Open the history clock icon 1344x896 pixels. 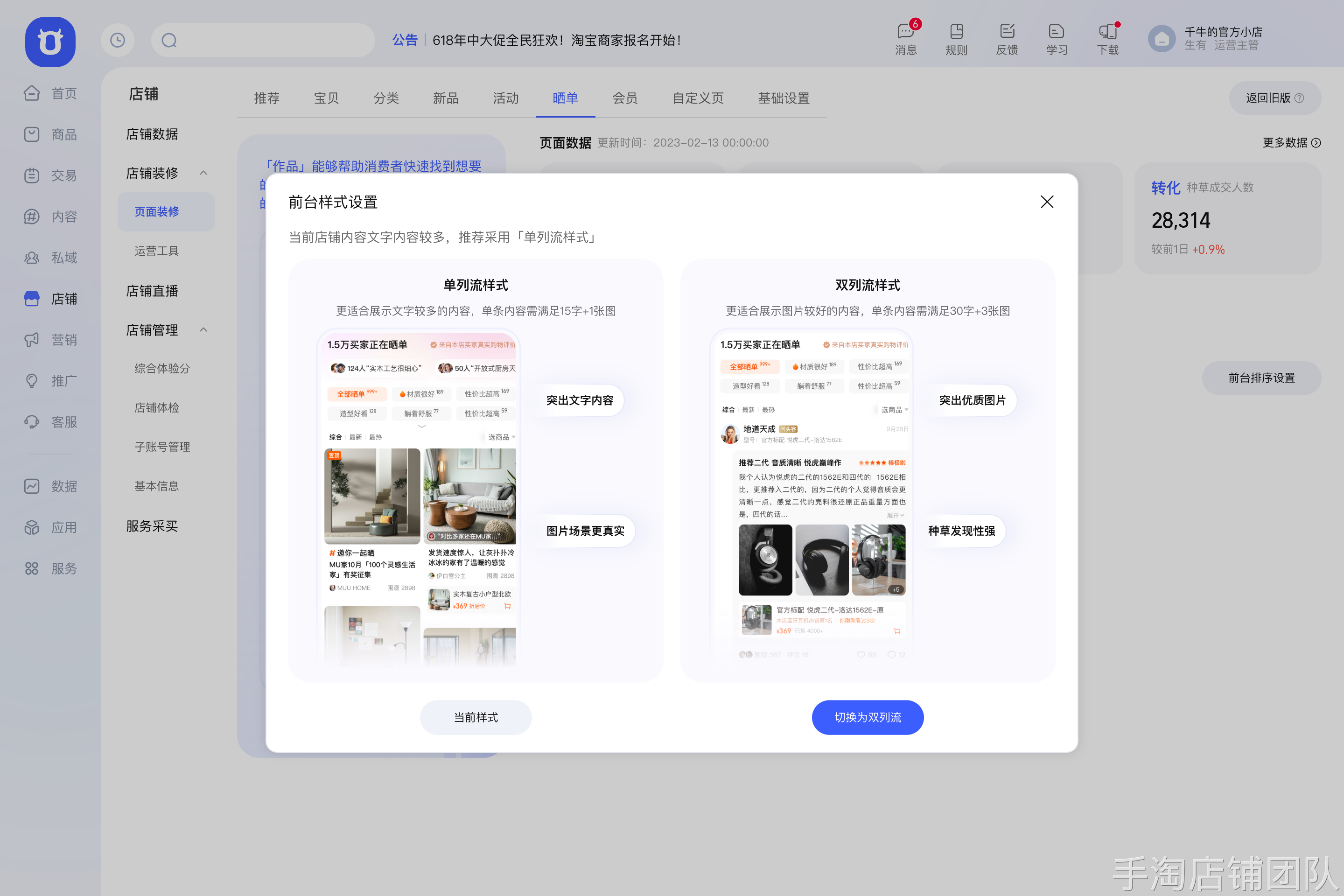coord(118,40)
